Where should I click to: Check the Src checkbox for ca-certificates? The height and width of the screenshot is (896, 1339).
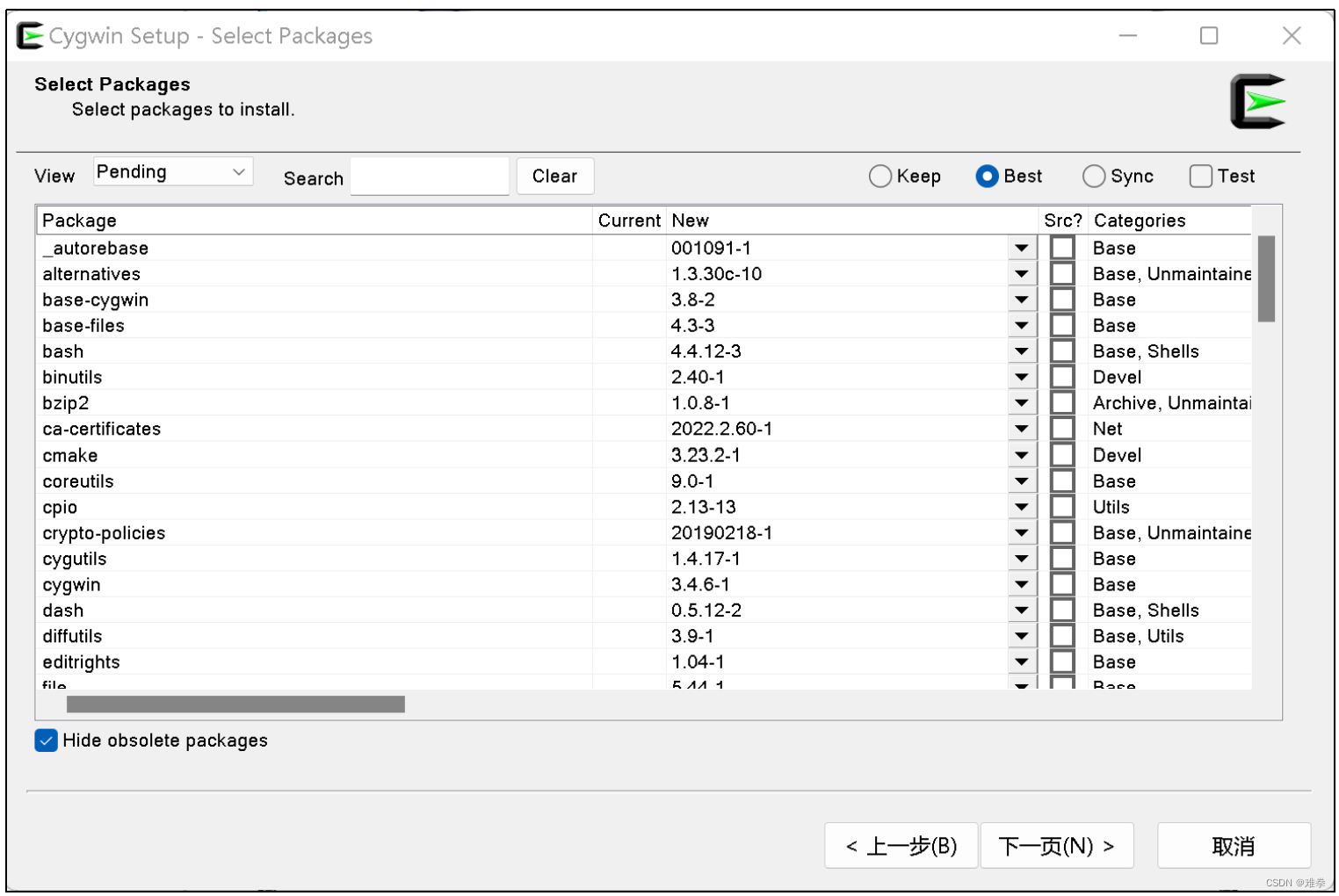click(1062, 430)
